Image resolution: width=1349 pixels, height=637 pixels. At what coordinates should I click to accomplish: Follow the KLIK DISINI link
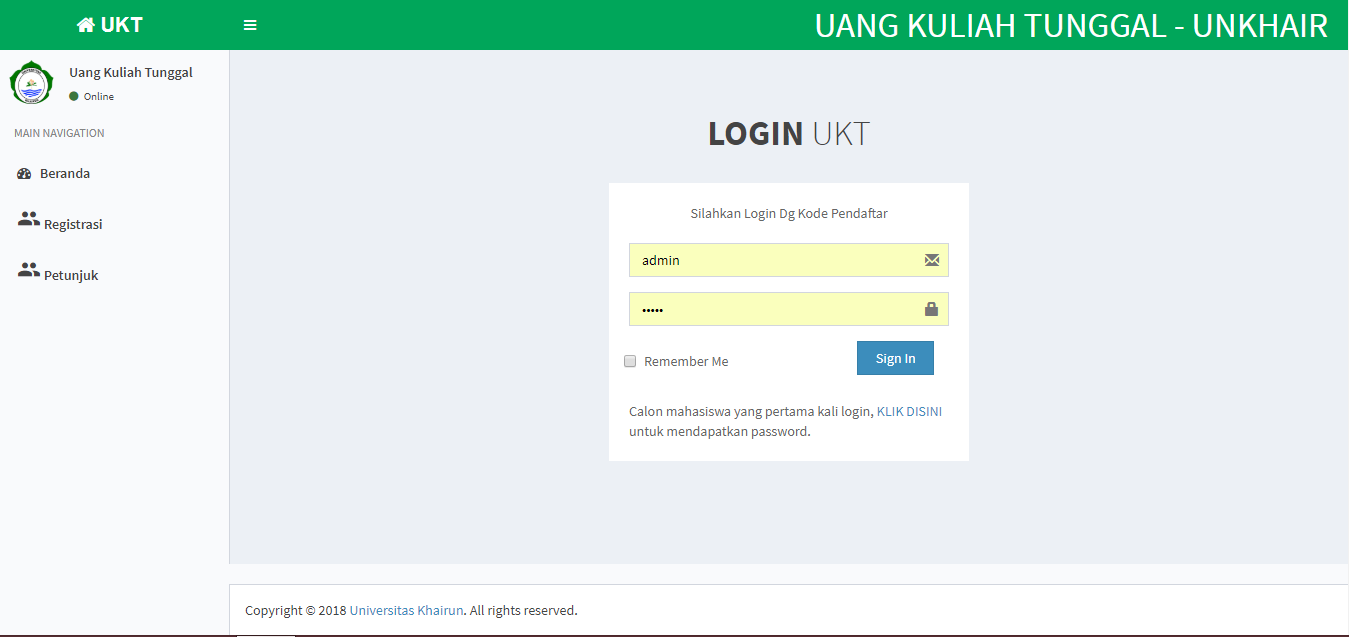(x=909, y=411)
